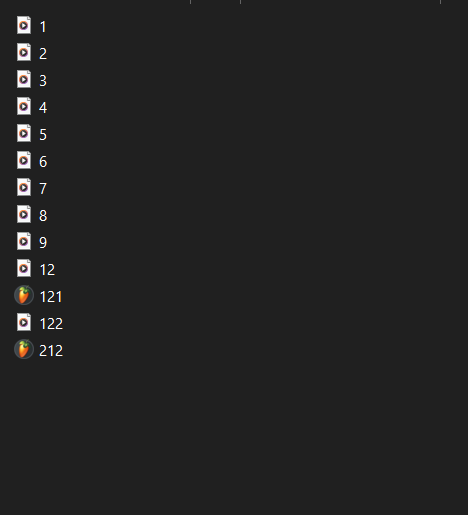This screenshot has width=468, height=515.
Task: Select the file name 1
Action: pos(43,27)
